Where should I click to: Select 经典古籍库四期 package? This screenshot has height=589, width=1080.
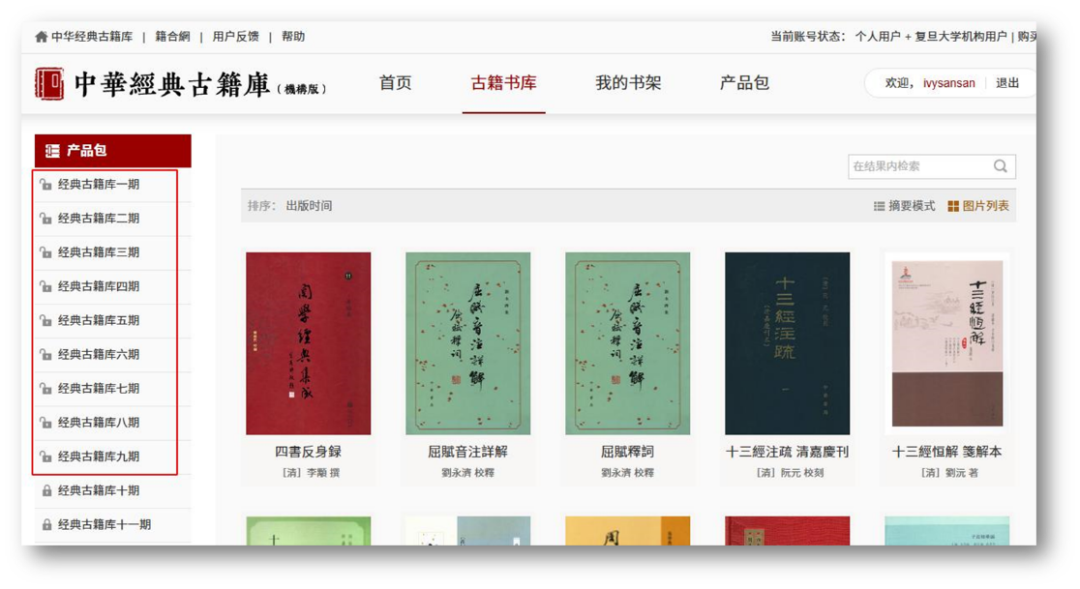click(x=98, y=286)
